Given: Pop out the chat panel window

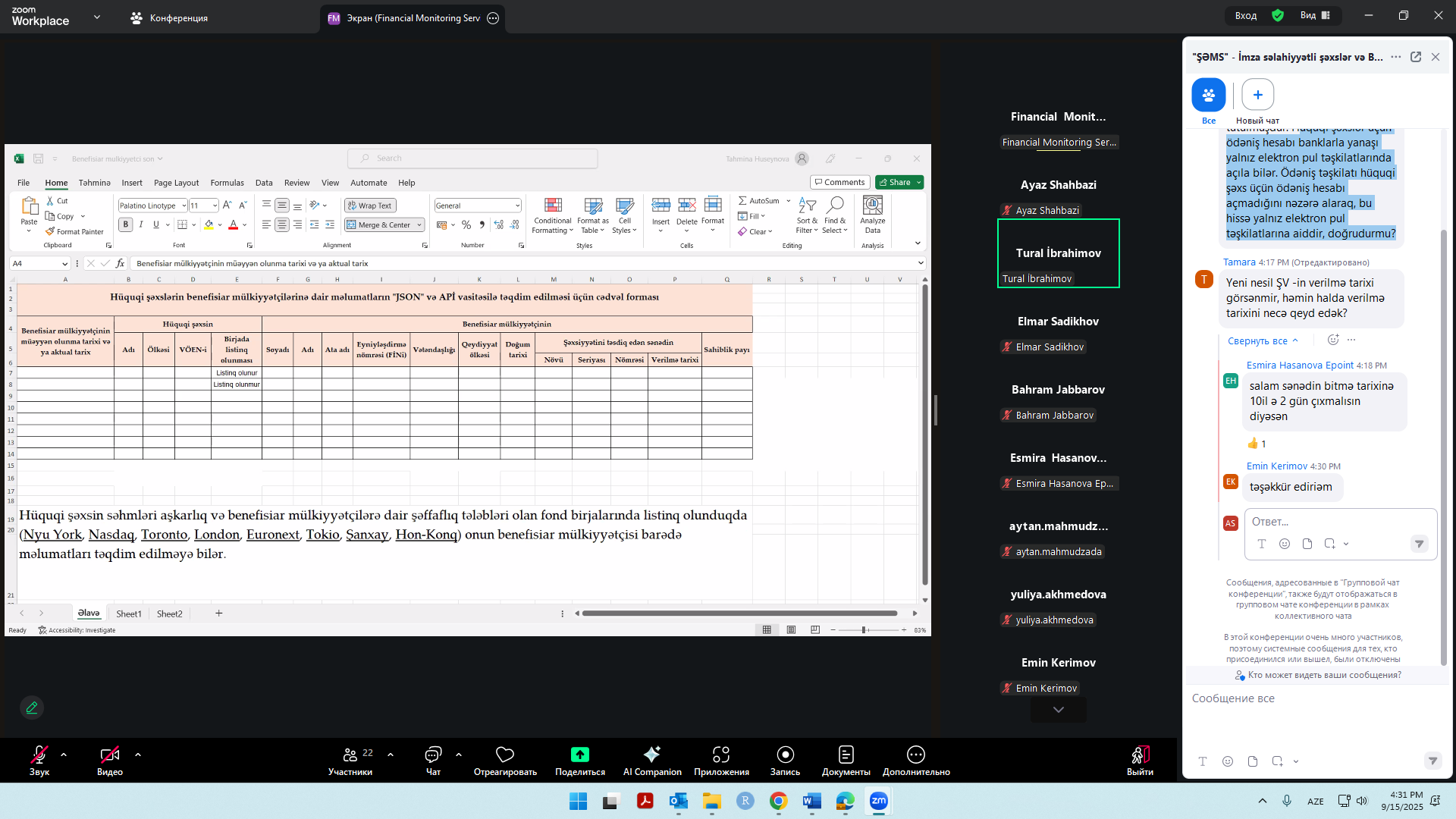Looking at the screenshot, I should point(1416,57).
